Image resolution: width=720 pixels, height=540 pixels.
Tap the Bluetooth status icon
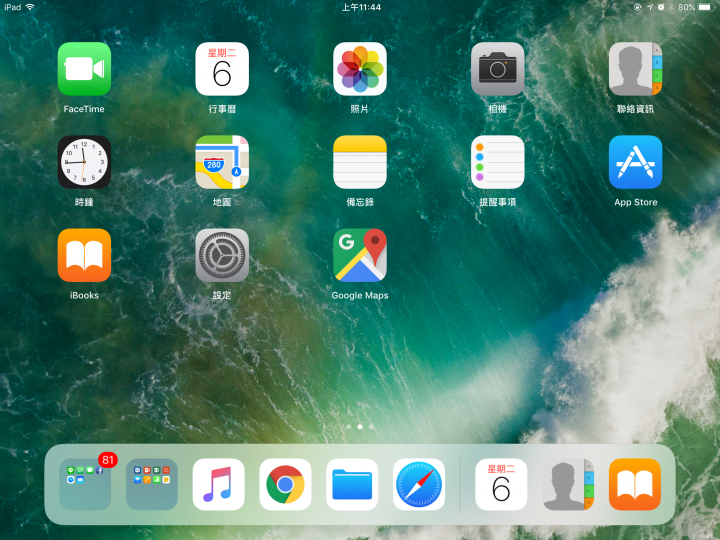[x=671, y=7]
